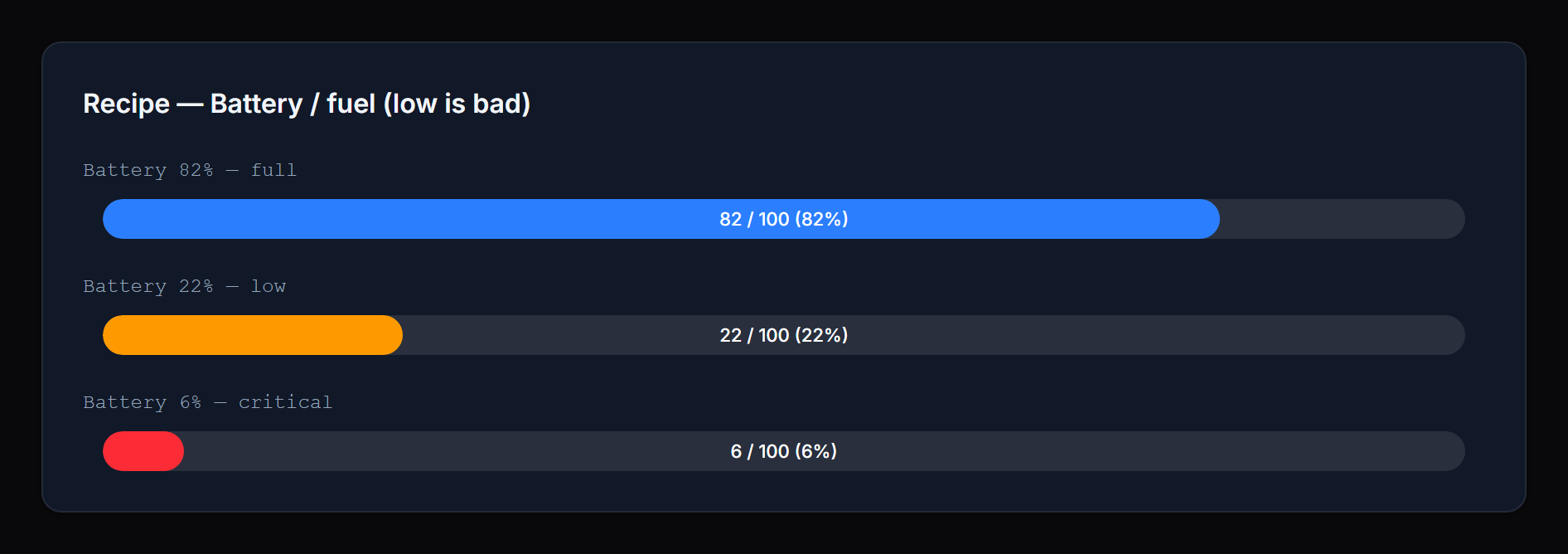The image size is (1568, 554).
Task: Select the 'Battery 22% — low' label
Action: pyautogui.click(x=184, y=286)
